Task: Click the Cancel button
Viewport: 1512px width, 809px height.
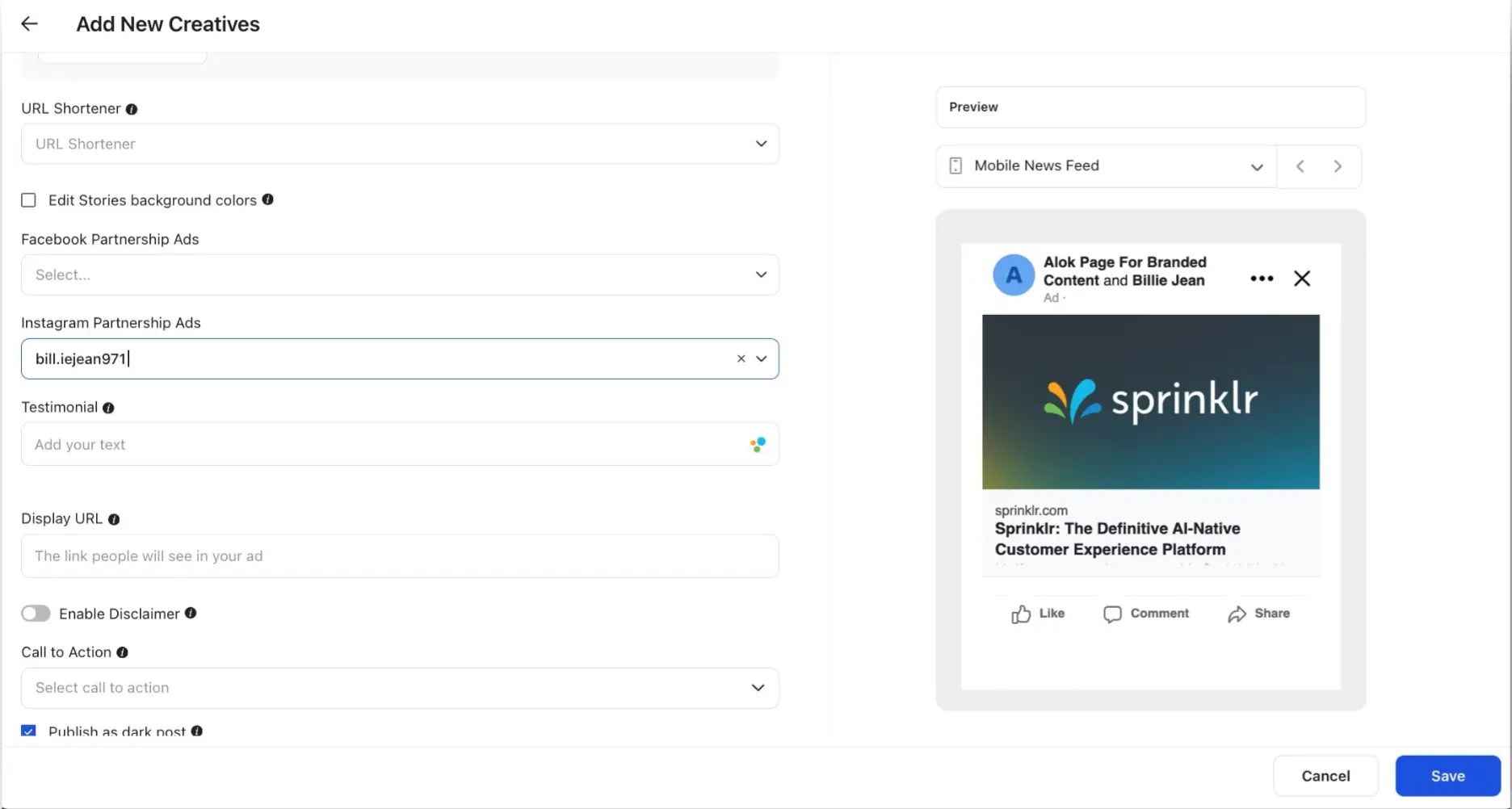Action: (x=1325, y=776)
